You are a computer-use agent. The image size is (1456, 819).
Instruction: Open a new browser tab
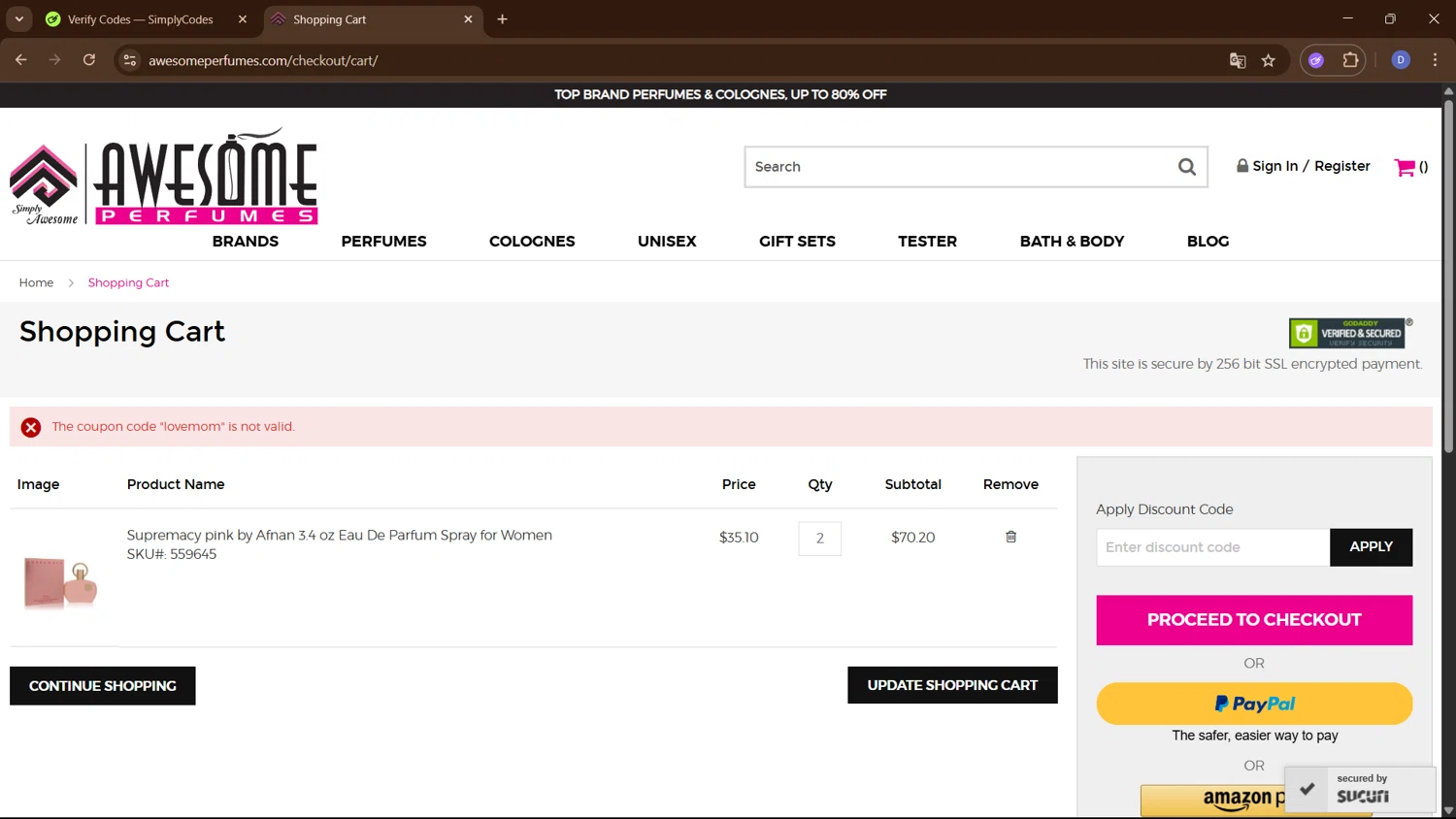[x=502, y=19]
